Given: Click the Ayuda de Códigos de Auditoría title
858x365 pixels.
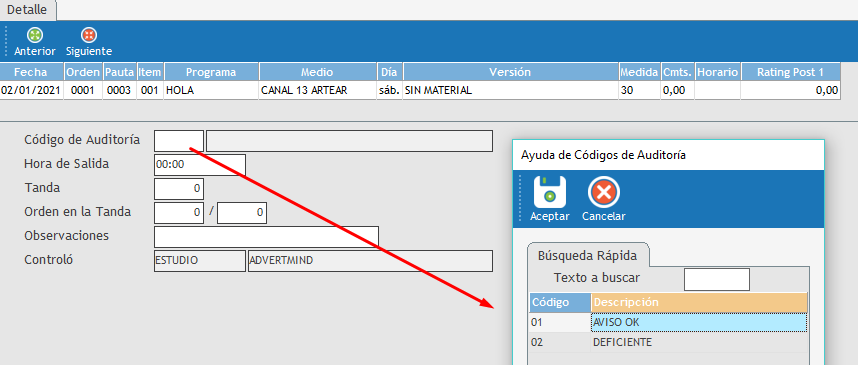Looking at the screenshot, I should click(x=603, y=155).
